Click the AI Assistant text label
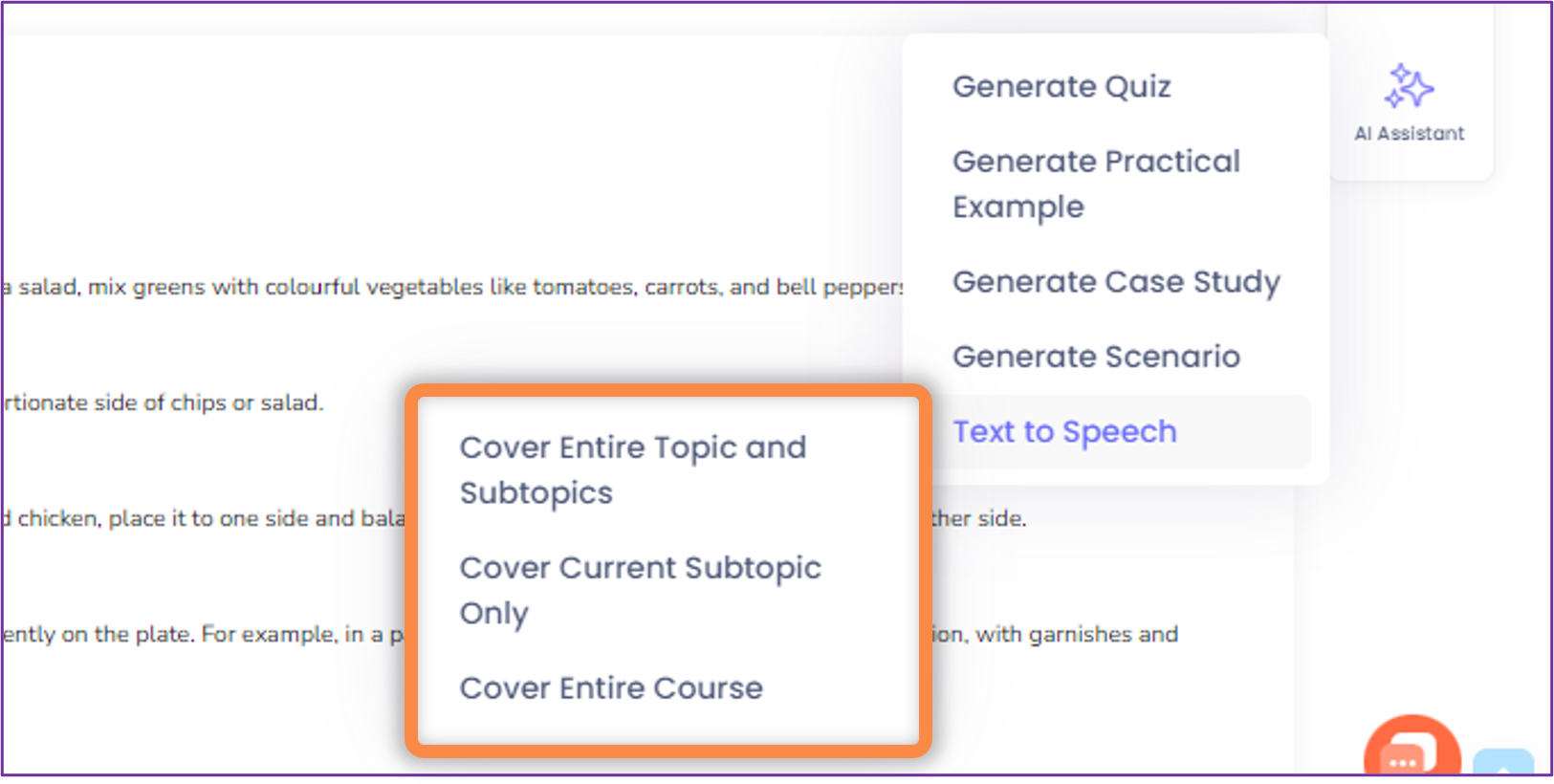 [x=1409, y=134]
